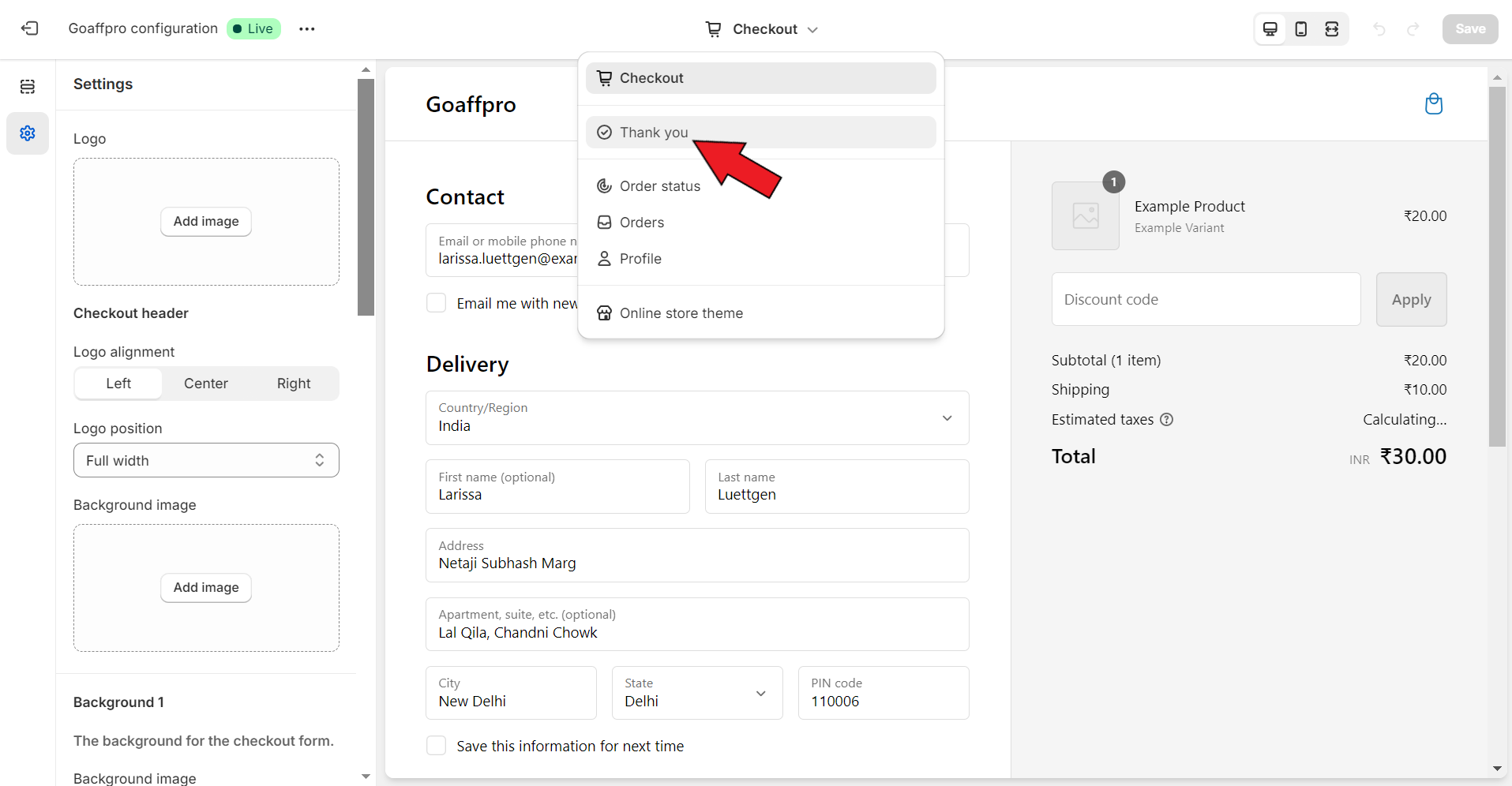Image resolution: width=1512 pixels, height=786 pixels.
Task: Open the Settings gear sidebar icon
Action: pos(28,133)
